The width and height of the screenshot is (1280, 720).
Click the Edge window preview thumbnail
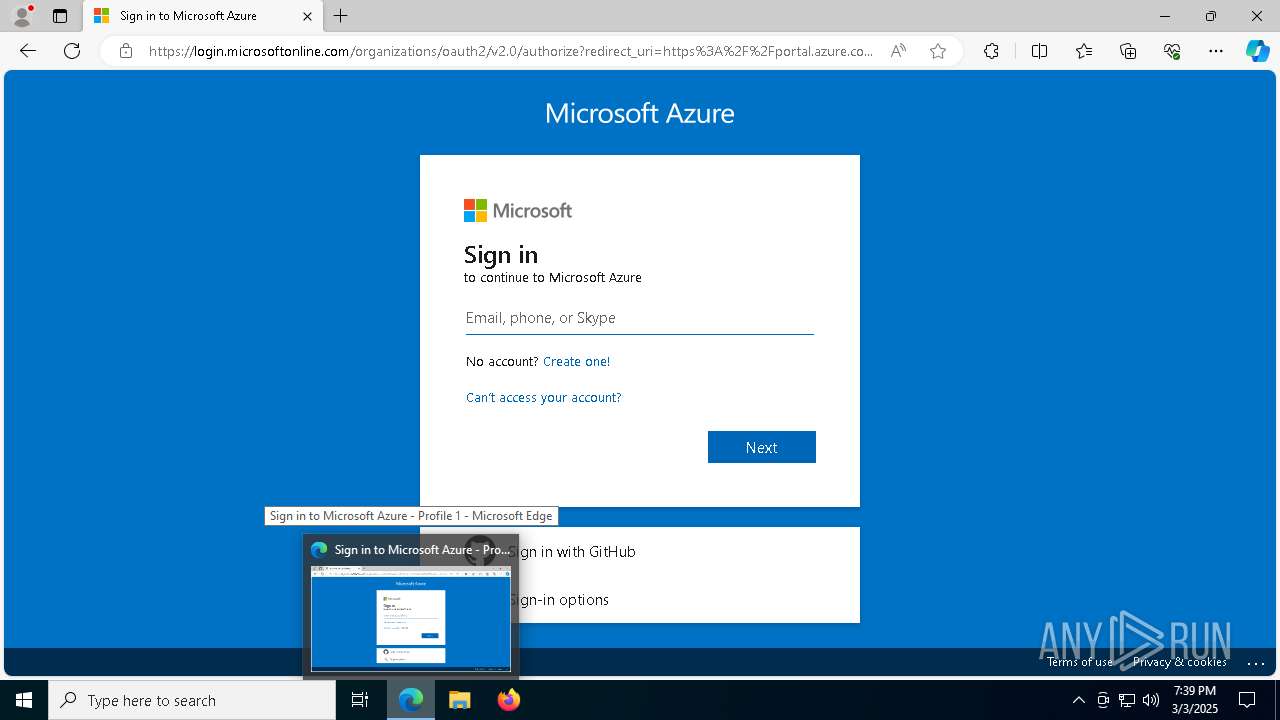[x=411, y=618]
